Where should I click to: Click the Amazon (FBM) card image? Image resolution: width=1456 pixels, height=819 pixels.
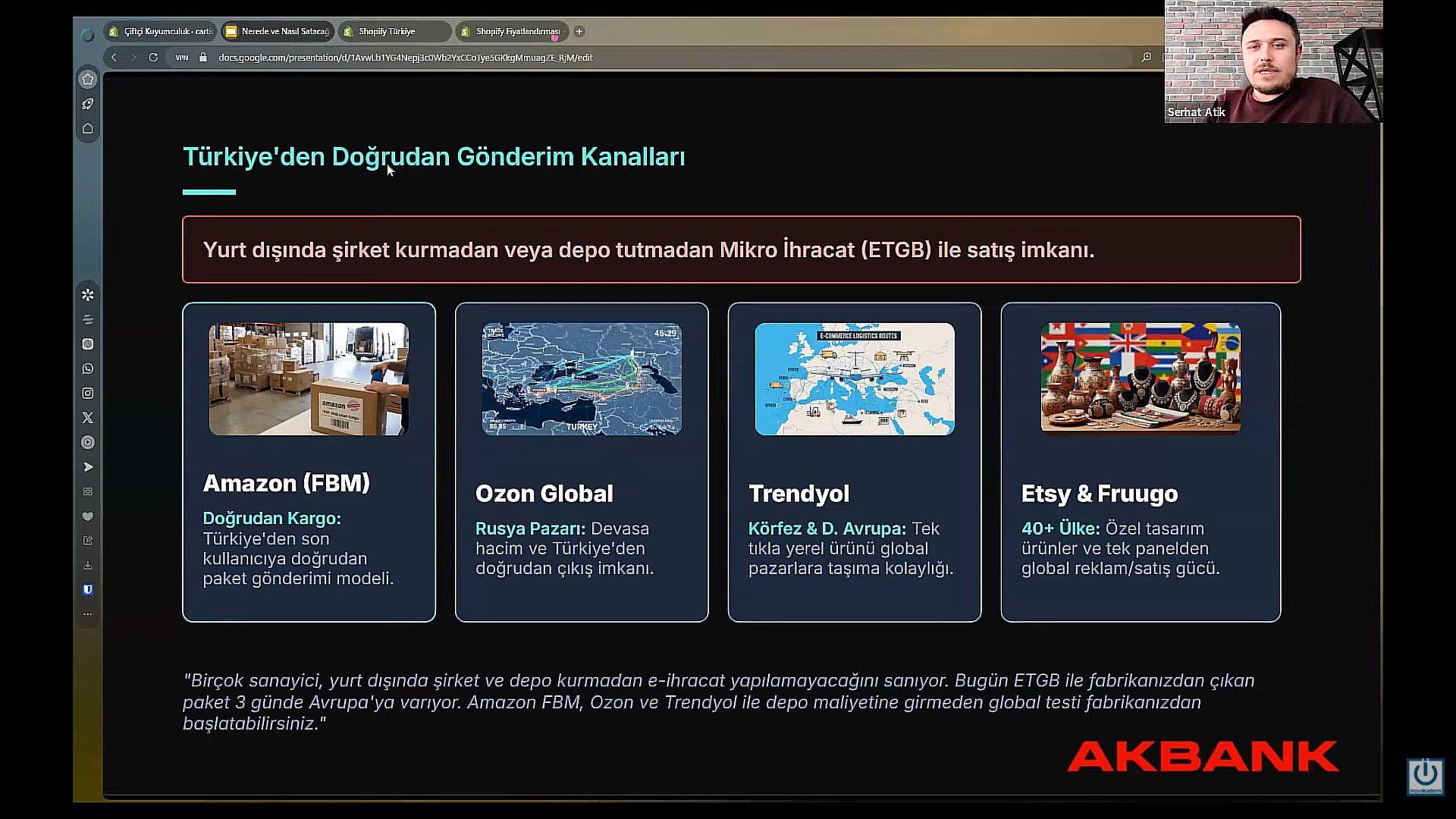coord(309,379)
